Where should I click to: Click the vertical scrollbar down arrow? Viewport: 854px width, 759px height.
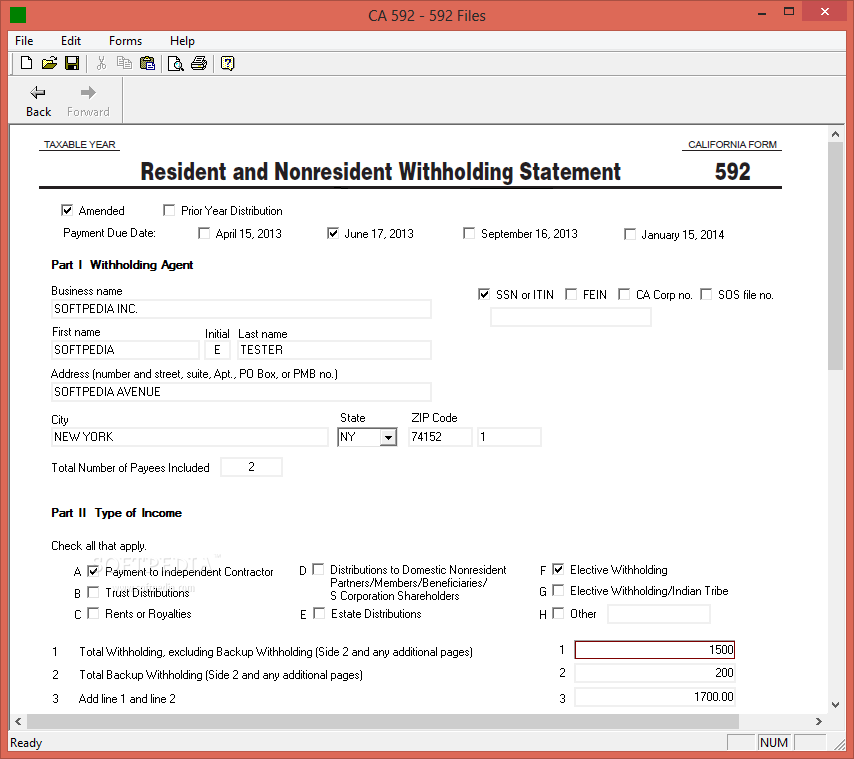pyautogui.click(x=835, y=705)
